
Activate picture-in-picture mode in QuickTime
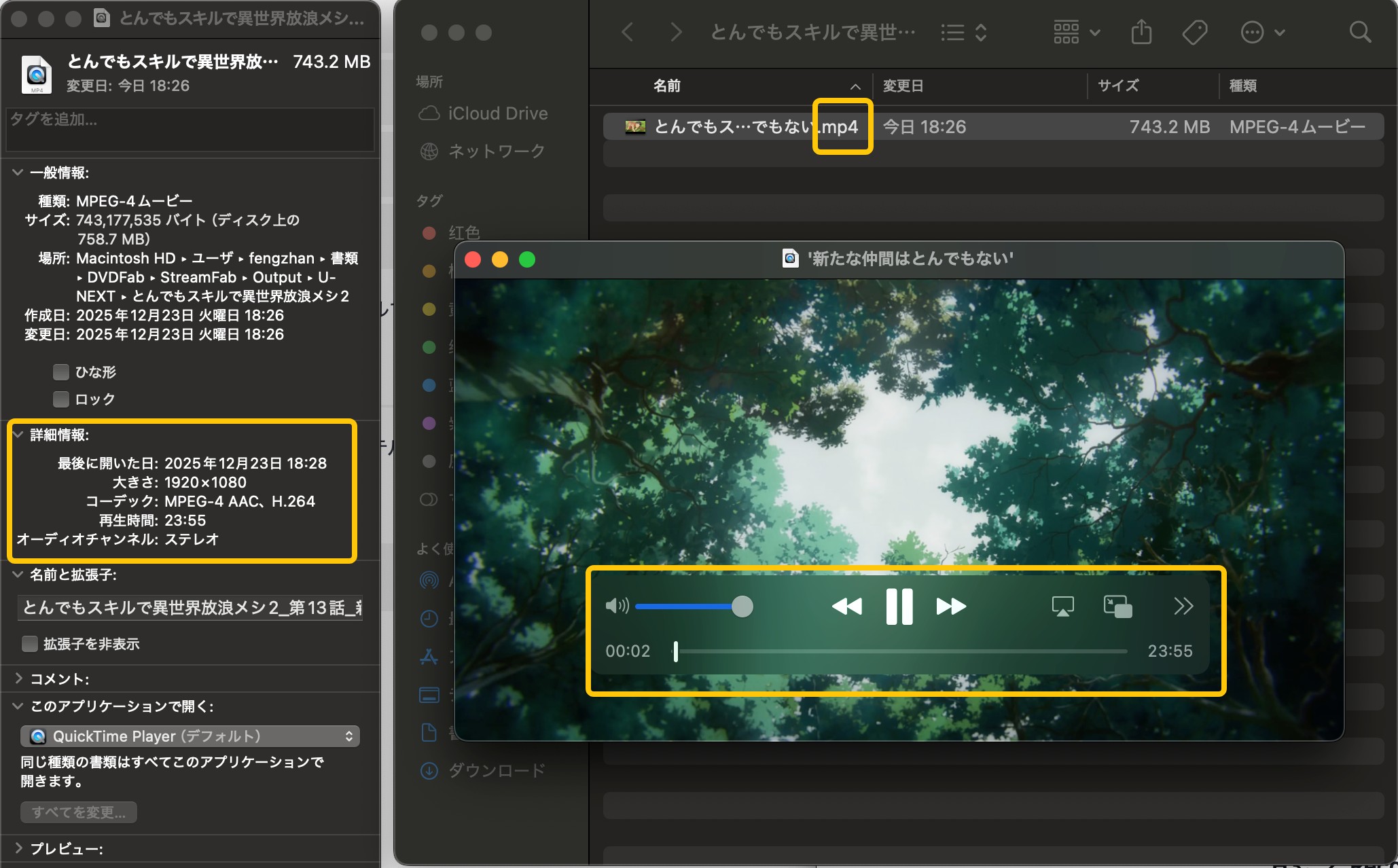coord(1117,606)
